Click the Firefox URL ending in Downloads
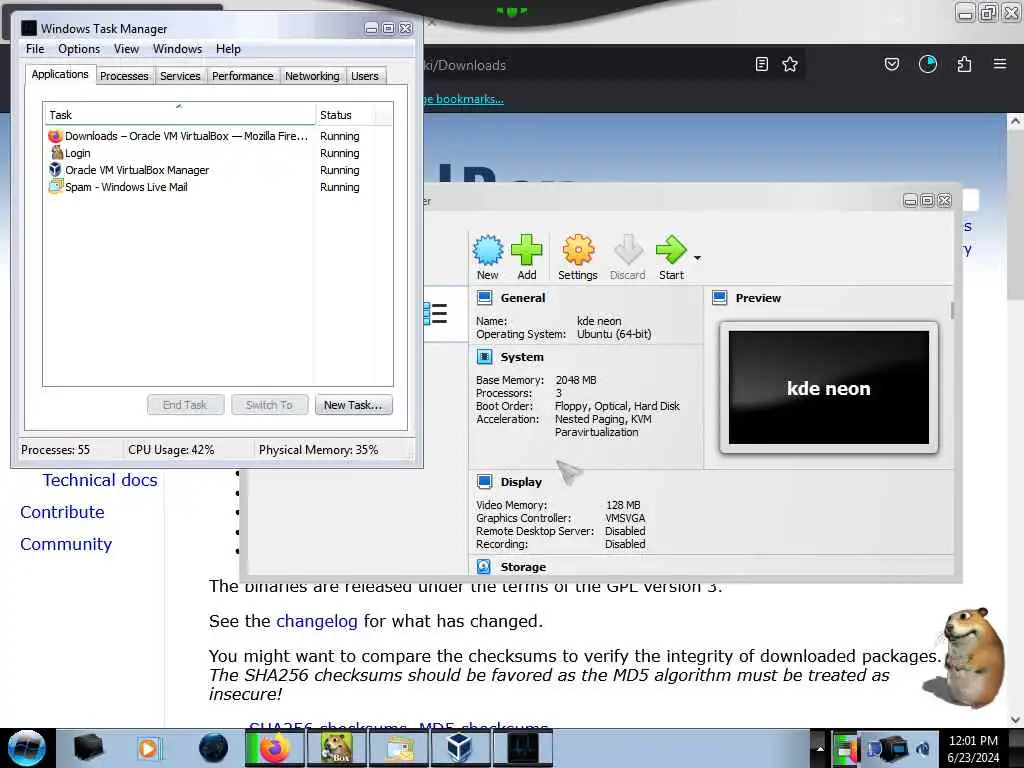 point(464,65)
